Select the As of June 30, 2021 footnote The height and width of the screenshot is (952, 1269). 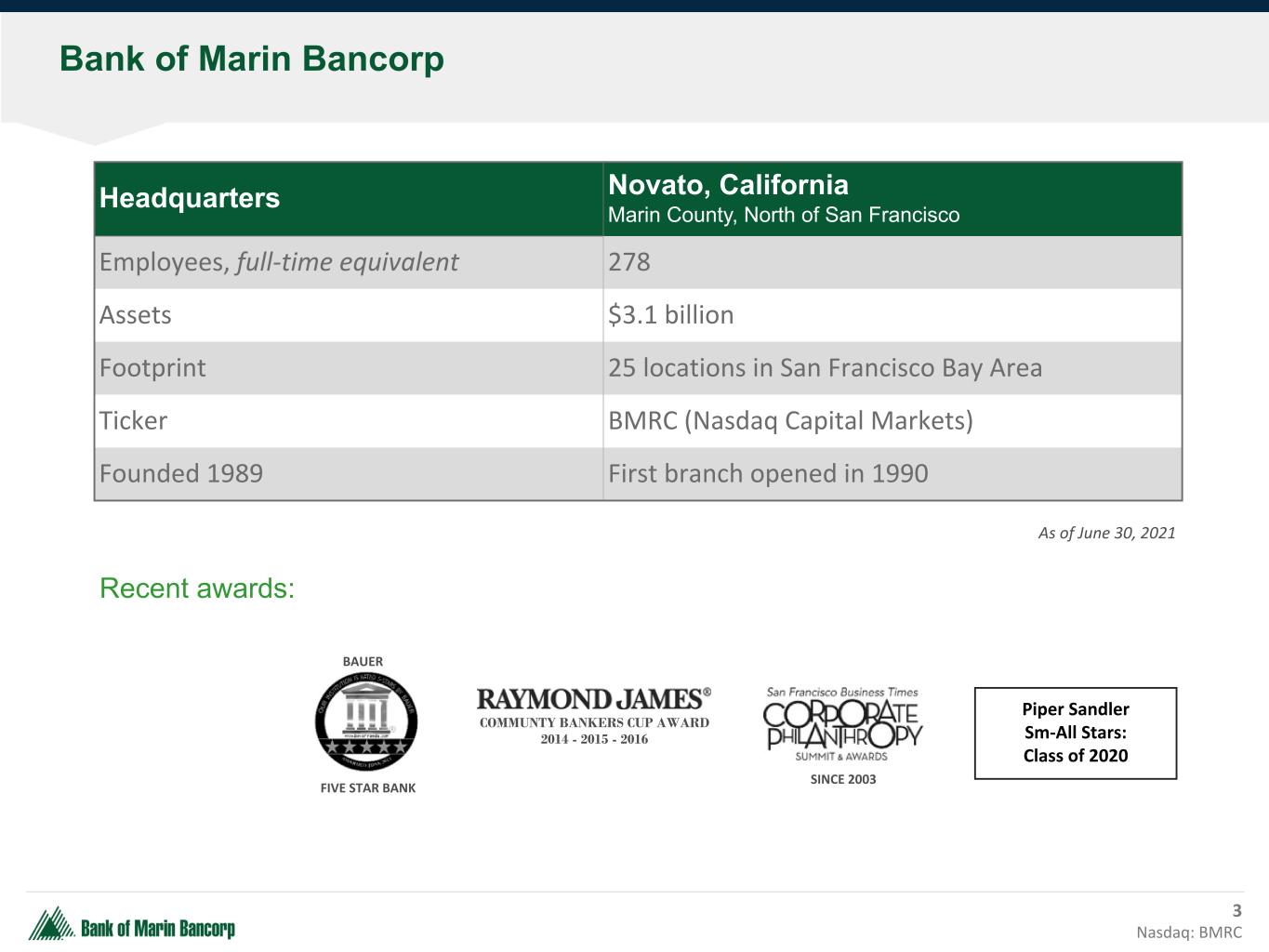click(x=1106, y=533)
